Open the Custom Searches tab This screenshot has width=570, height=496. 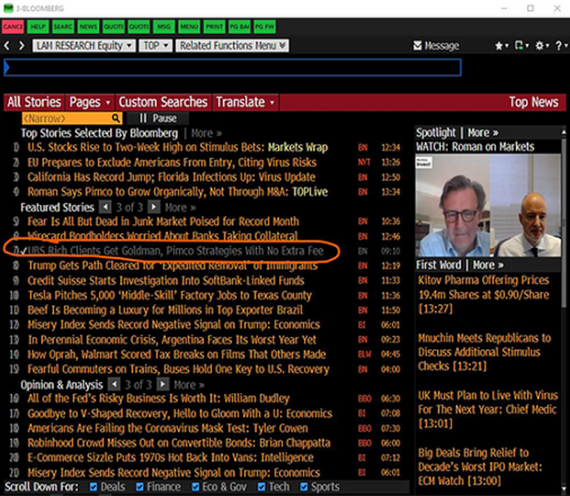(163, 102)
